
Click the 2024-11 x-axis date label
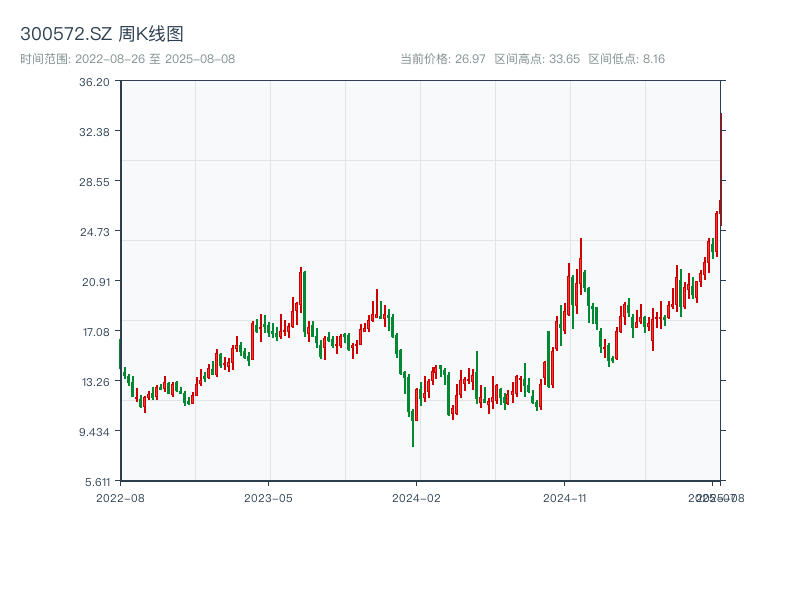click(566, 497)
